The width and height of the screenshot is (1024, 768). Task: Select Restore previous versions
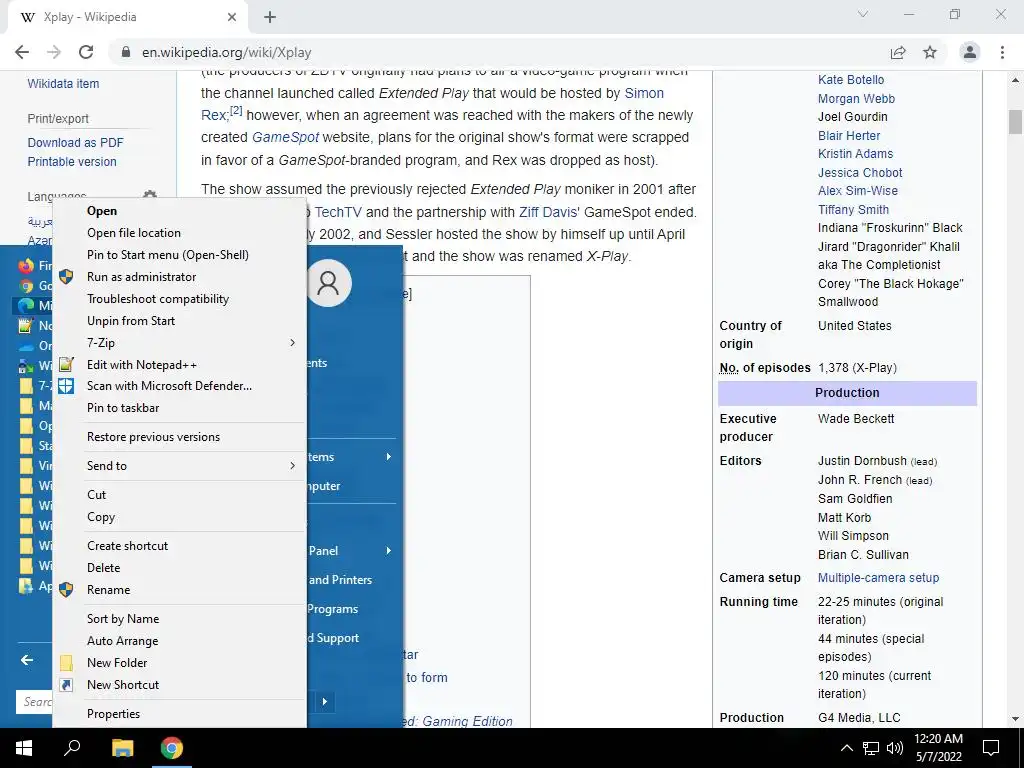[180, 437]
